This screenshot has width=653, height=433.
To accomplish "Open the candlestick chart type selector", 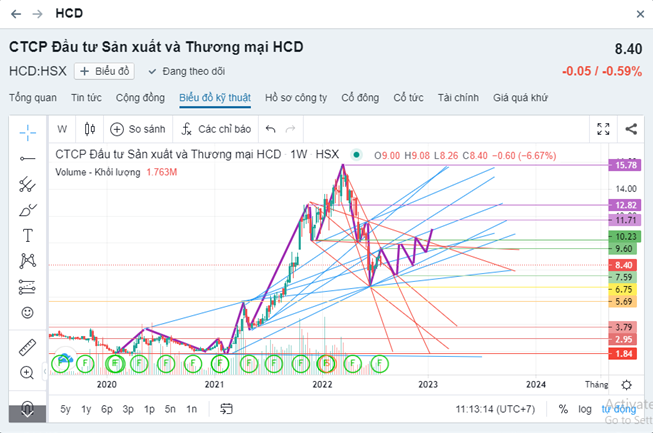I will click(x=90, y=129).
